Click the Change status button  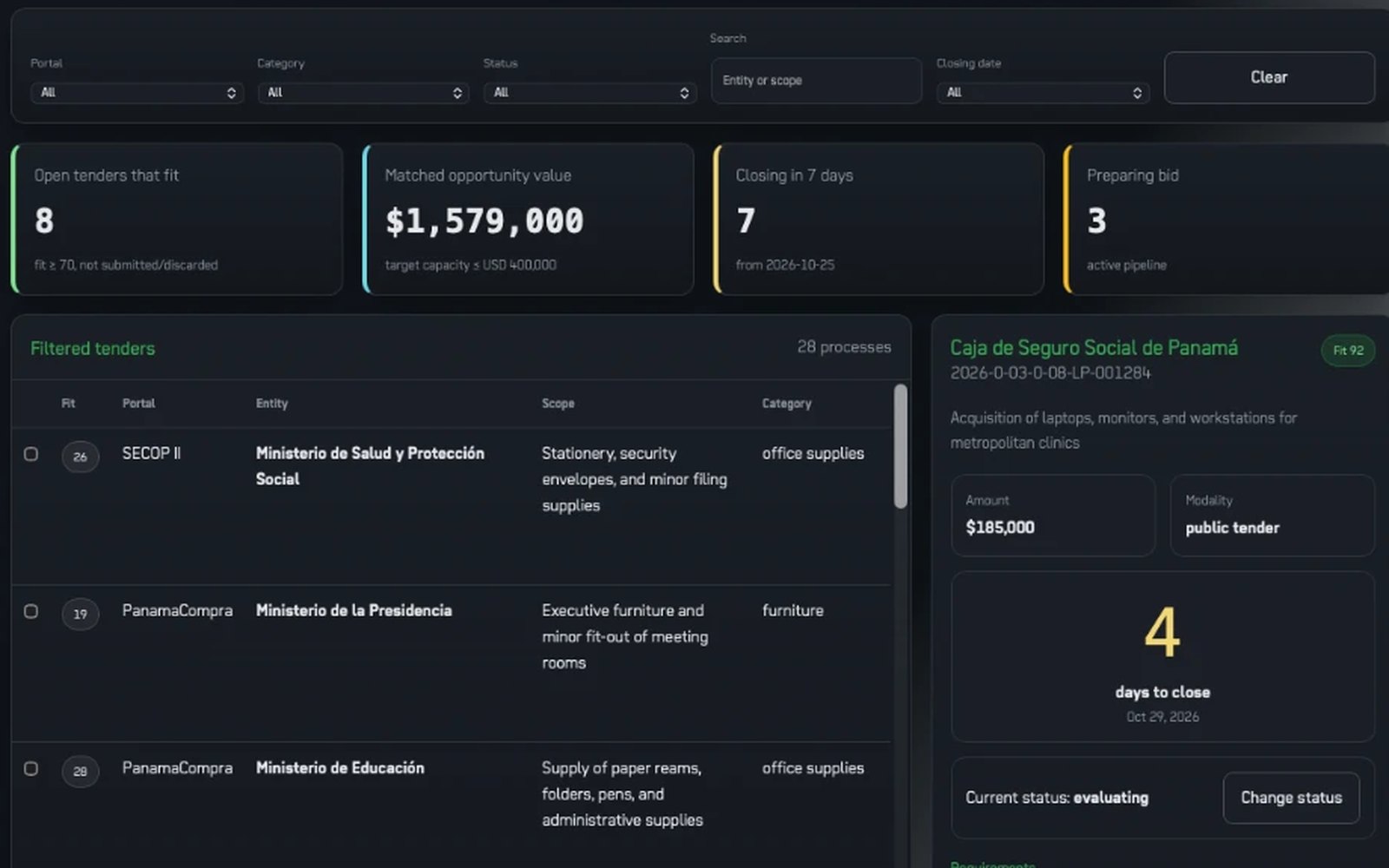click(x=1291, y=798)
